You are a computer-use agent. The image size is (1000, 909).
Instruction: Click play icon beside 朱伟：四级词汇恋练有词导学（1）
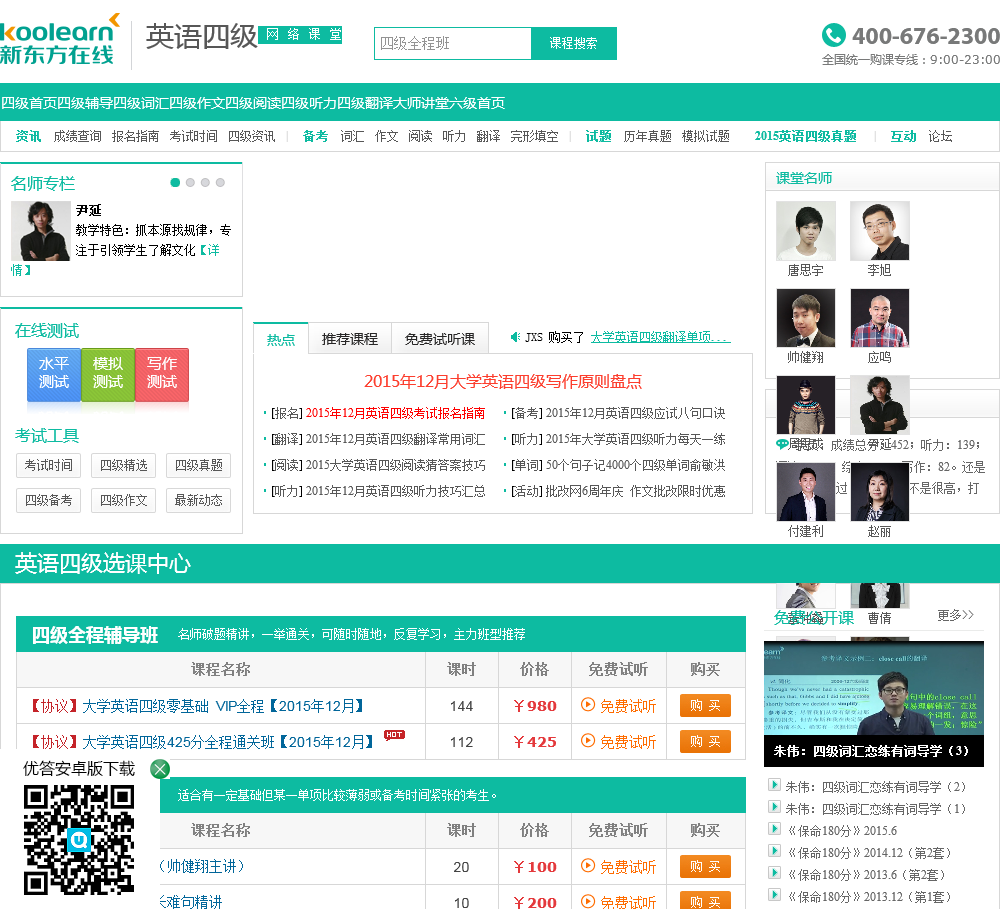[774, 807]
